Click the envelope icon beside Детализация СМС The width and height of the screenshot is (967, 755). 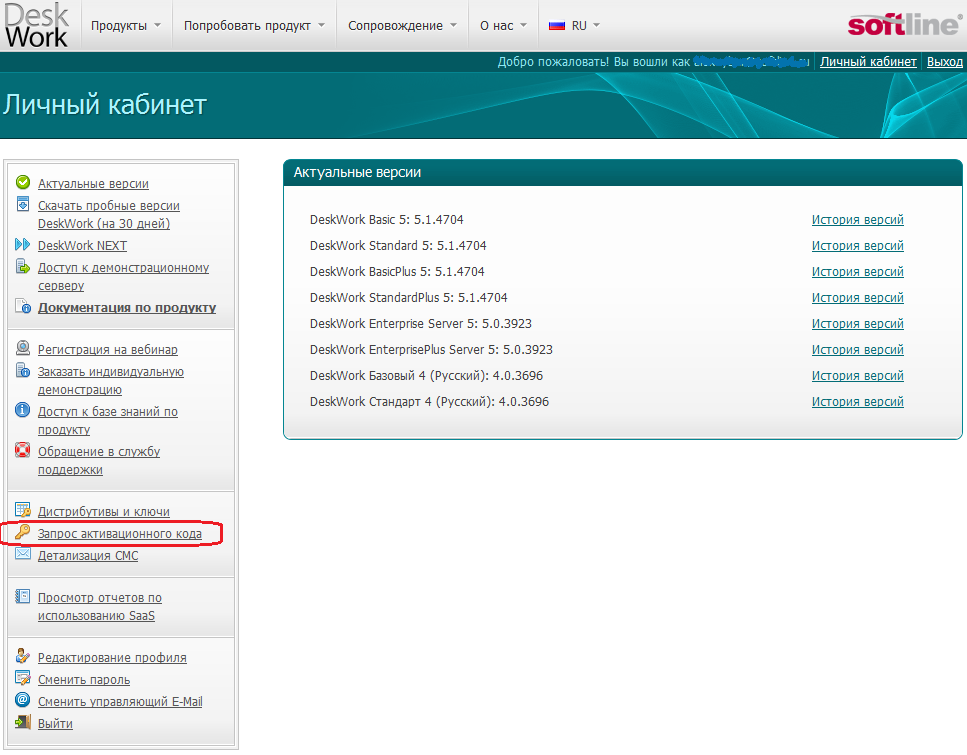point(23,554)
